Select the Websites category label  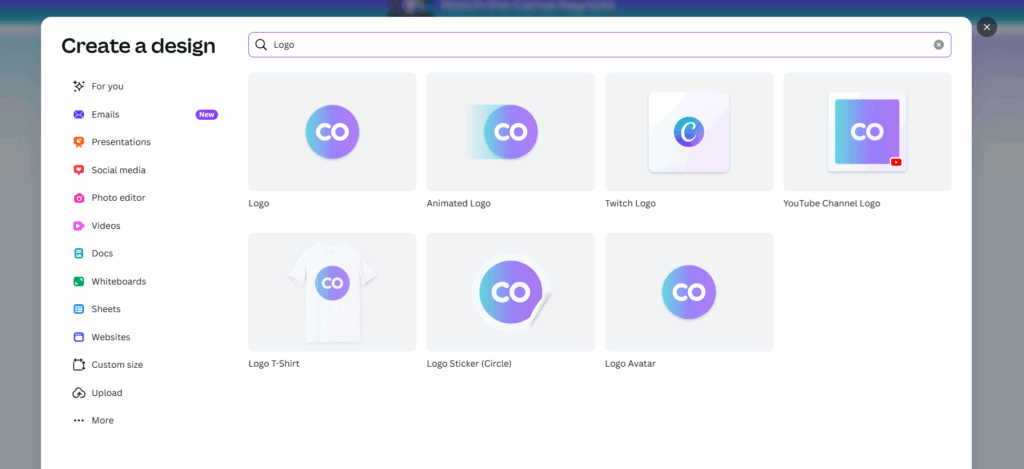111,337
